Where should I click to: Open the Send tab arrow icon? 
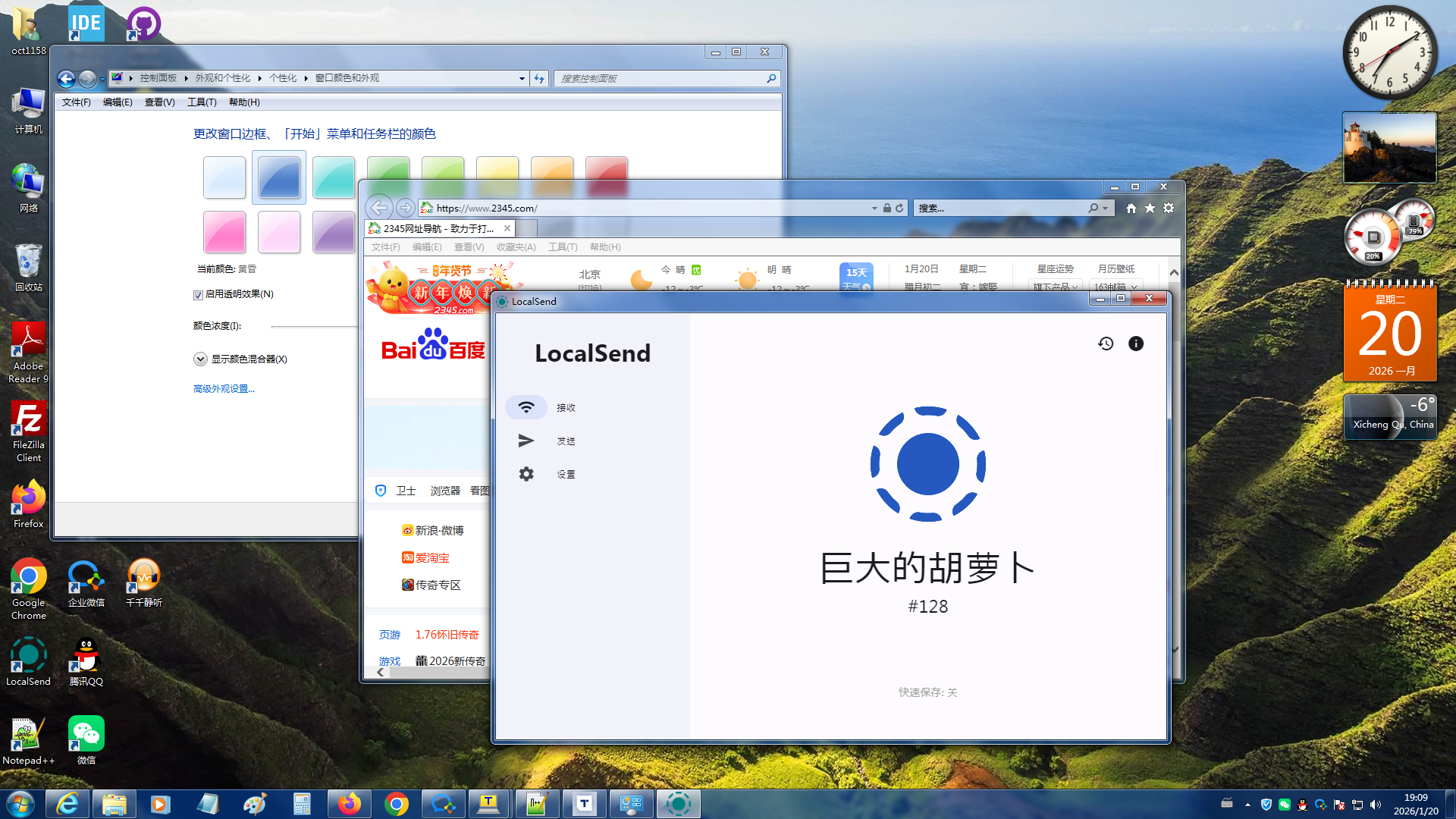pos(526,441)
